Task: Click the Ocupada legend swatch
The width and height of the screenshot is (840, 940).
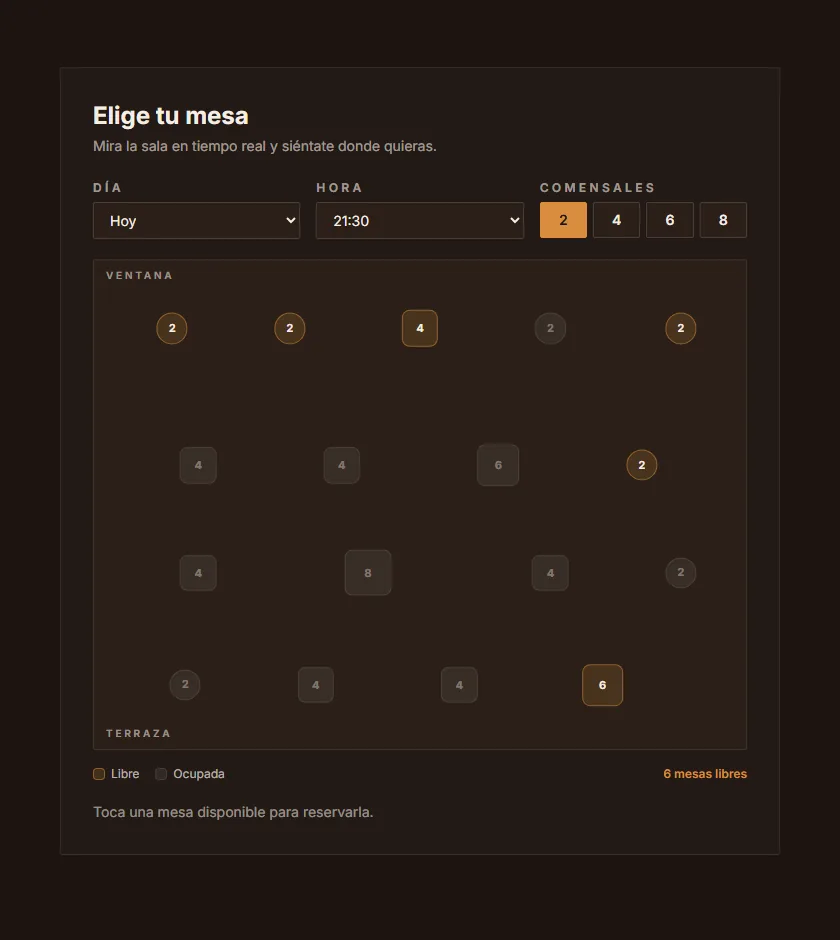Action: 161,774
